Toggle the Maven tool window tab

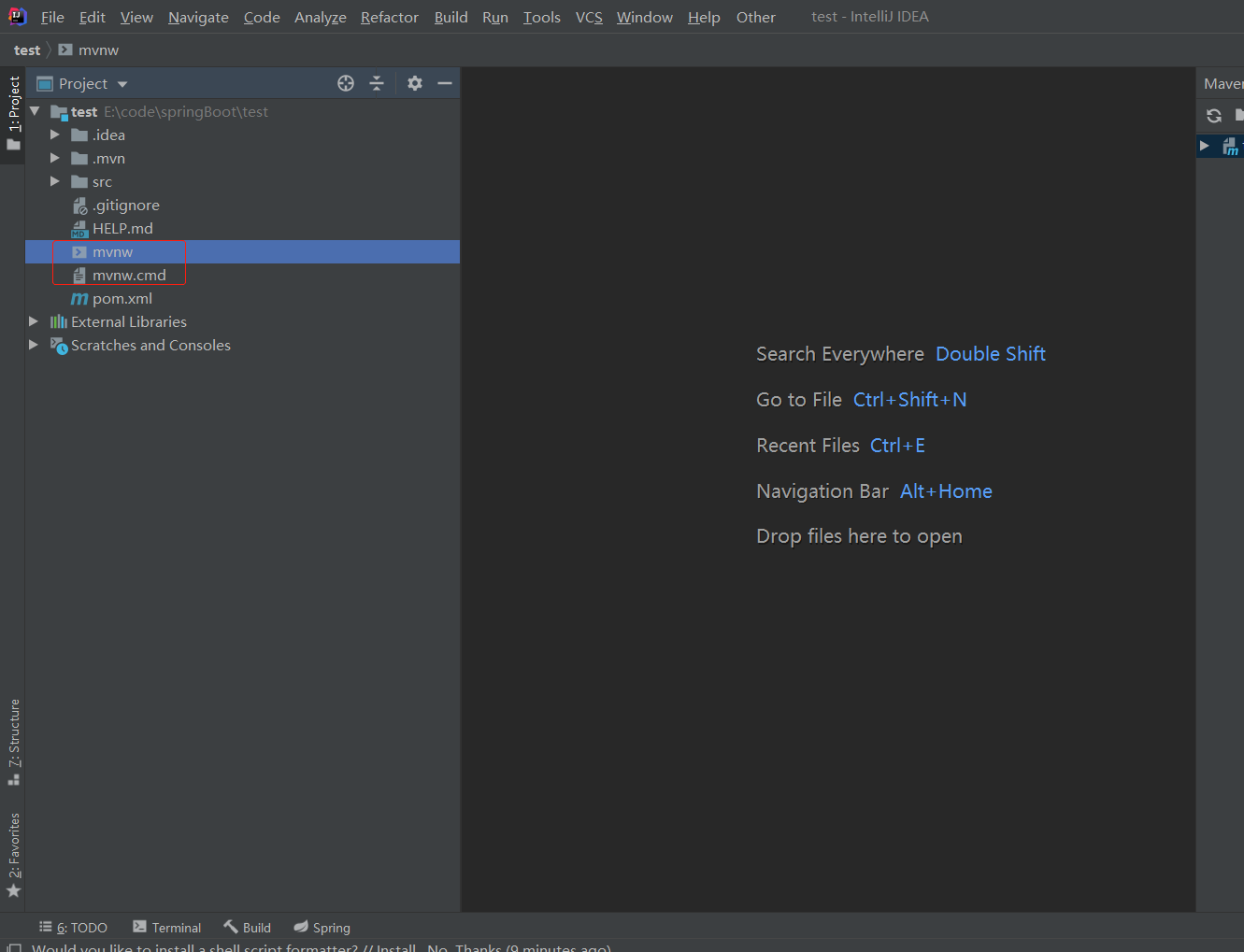pos(1223,83)
